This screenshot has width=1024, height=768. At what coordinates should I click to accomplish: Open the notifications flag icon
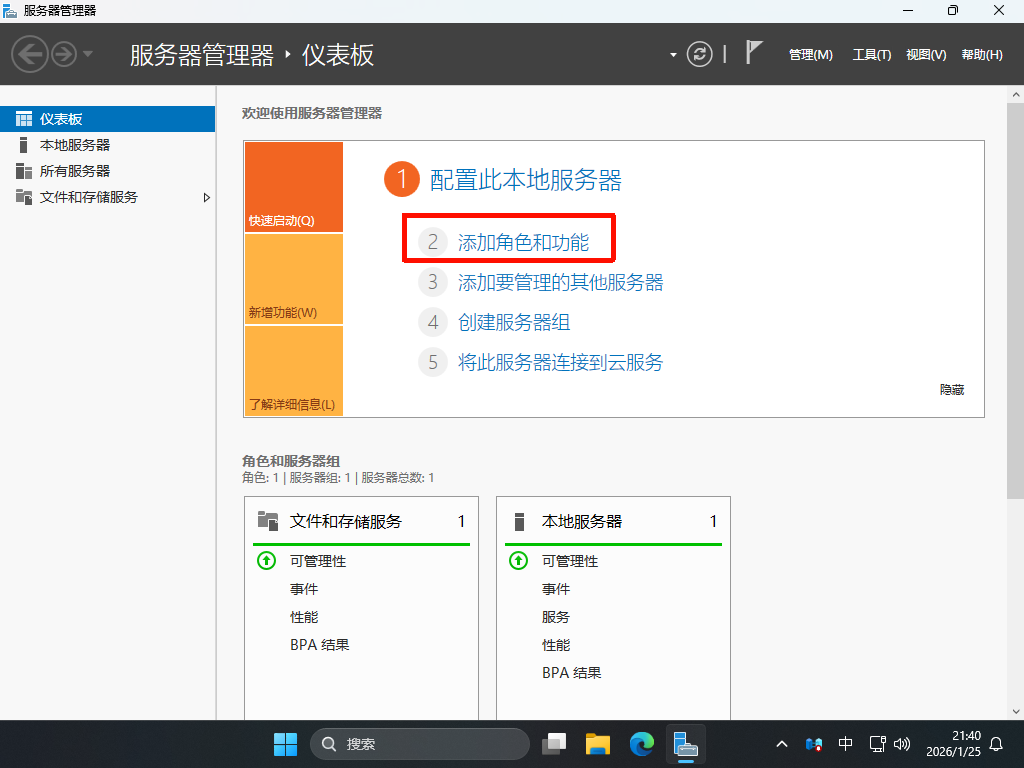click(x=754, y=54)
